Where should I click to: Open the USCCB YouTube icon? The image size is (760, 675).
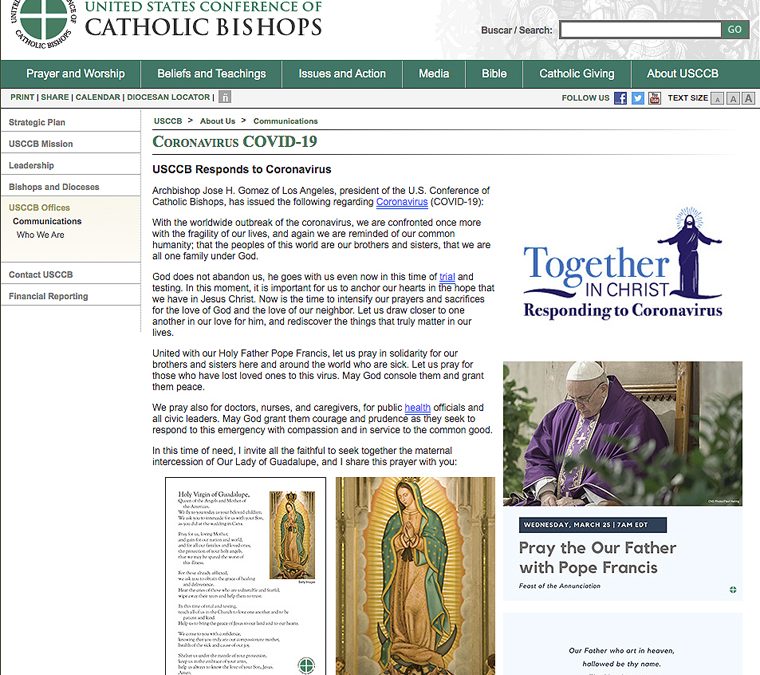point(654,98)
